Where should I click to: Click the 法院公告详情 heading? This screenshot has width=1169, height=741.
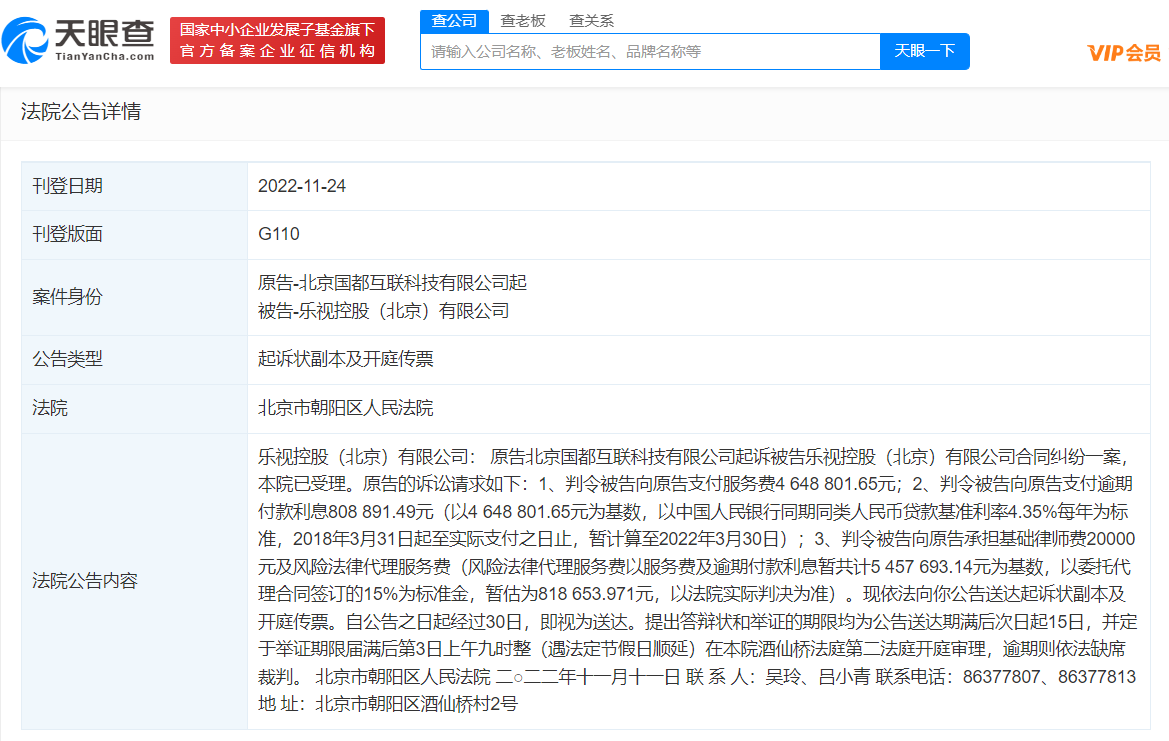81,112
